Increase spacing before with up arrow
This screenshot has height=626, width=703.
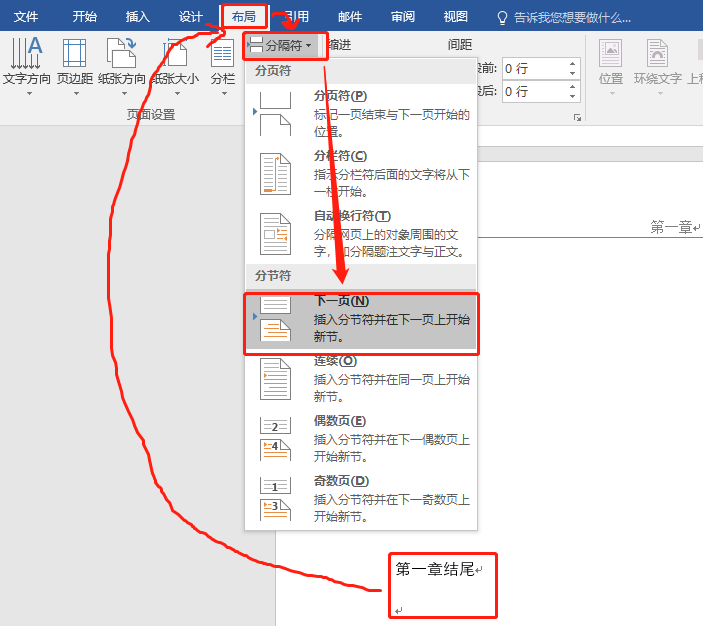[573, 64]
